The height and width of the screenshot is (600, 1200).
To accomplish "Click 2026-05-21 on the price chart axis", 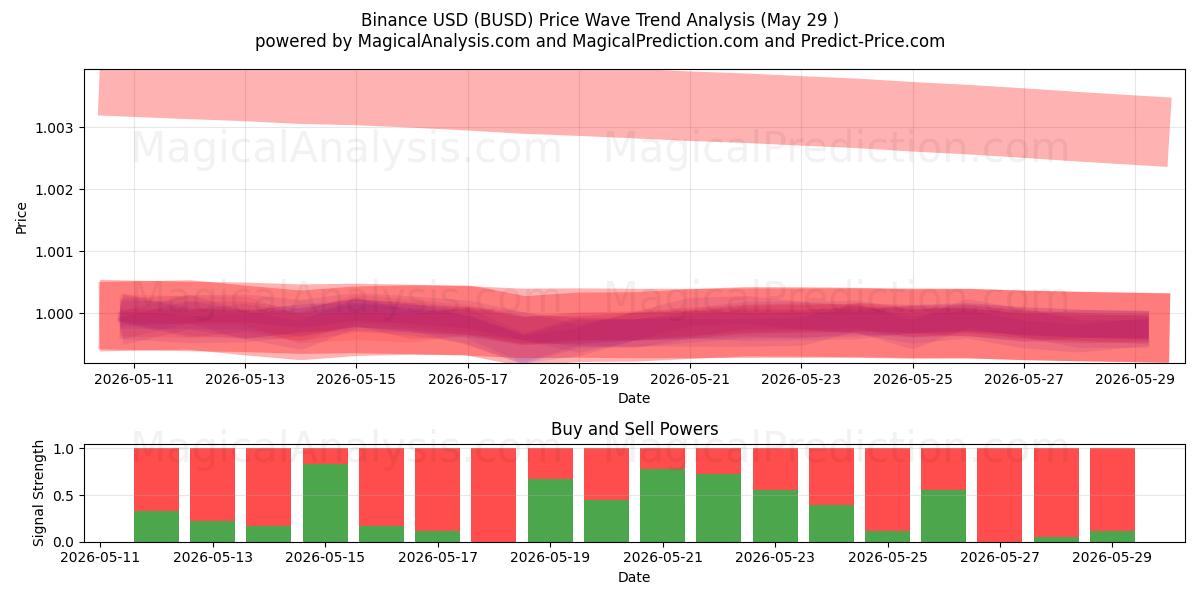I will coord(690,379).
